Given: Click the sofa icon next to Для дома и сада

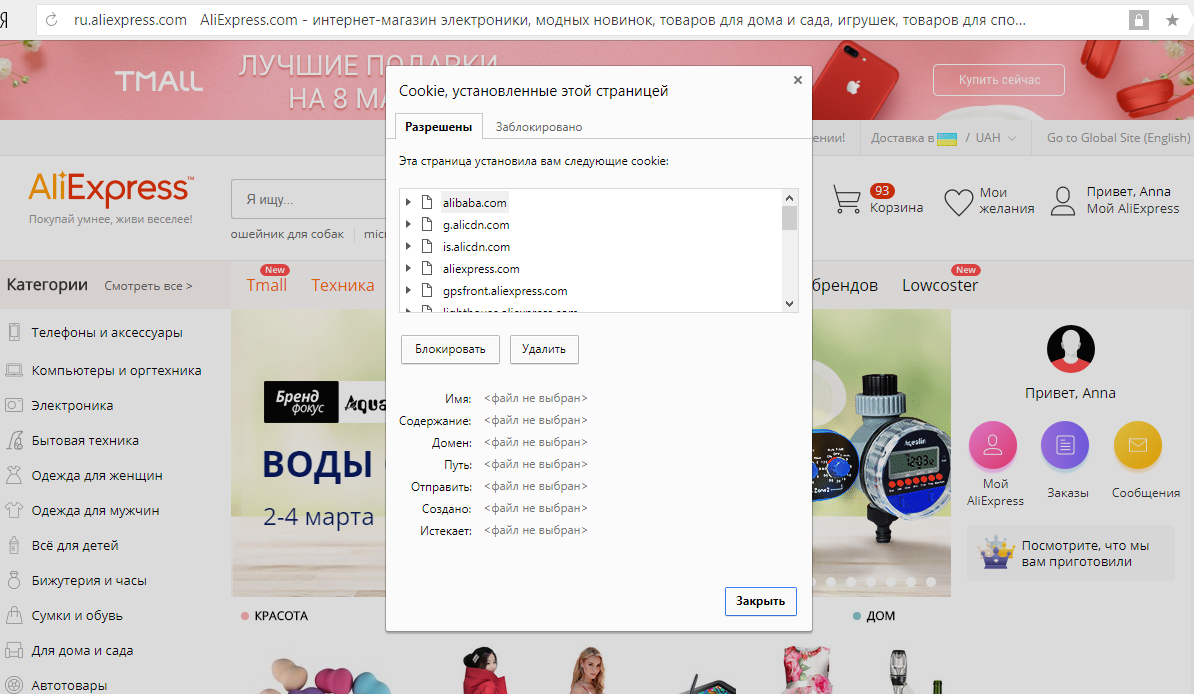Looking at the screenshot, I should click(14, 651).
